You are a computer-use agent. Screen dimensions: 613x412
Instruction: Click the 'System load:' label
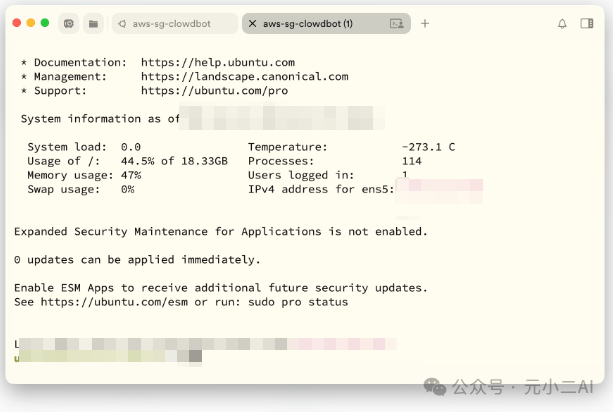point(67,147)
